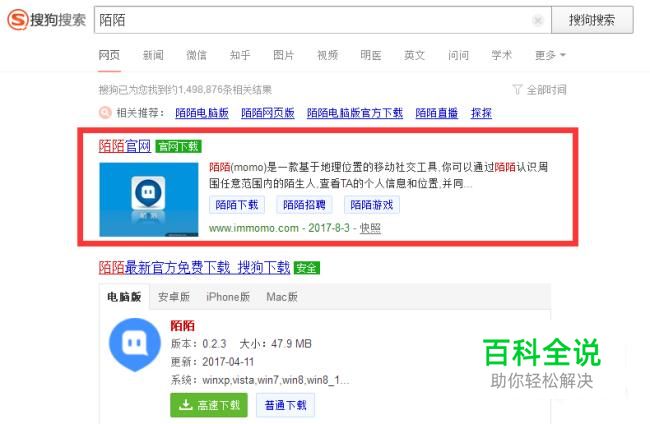
Task: Click the 版本: 0.2.3 text
Action: click(x=199, y=344)
